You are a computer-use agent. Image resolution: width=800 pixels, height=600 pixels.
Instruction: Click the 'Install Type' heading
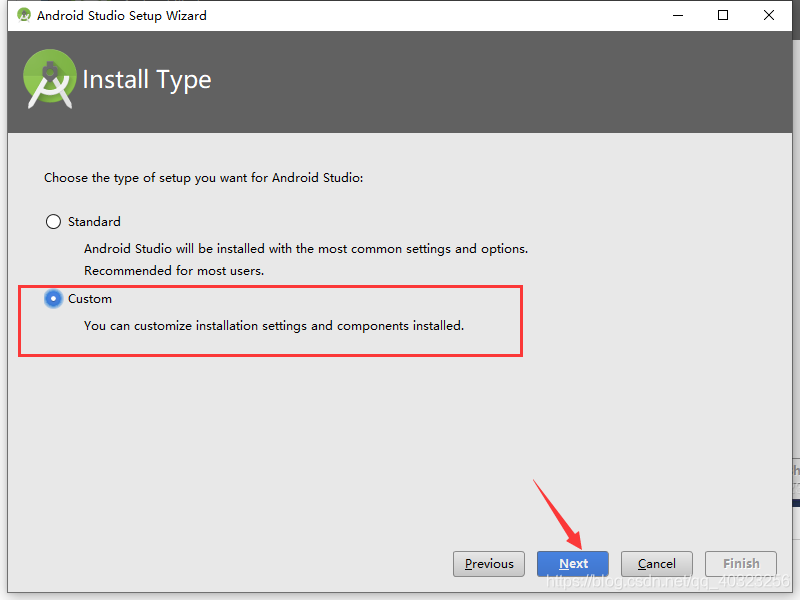(147, 80)
